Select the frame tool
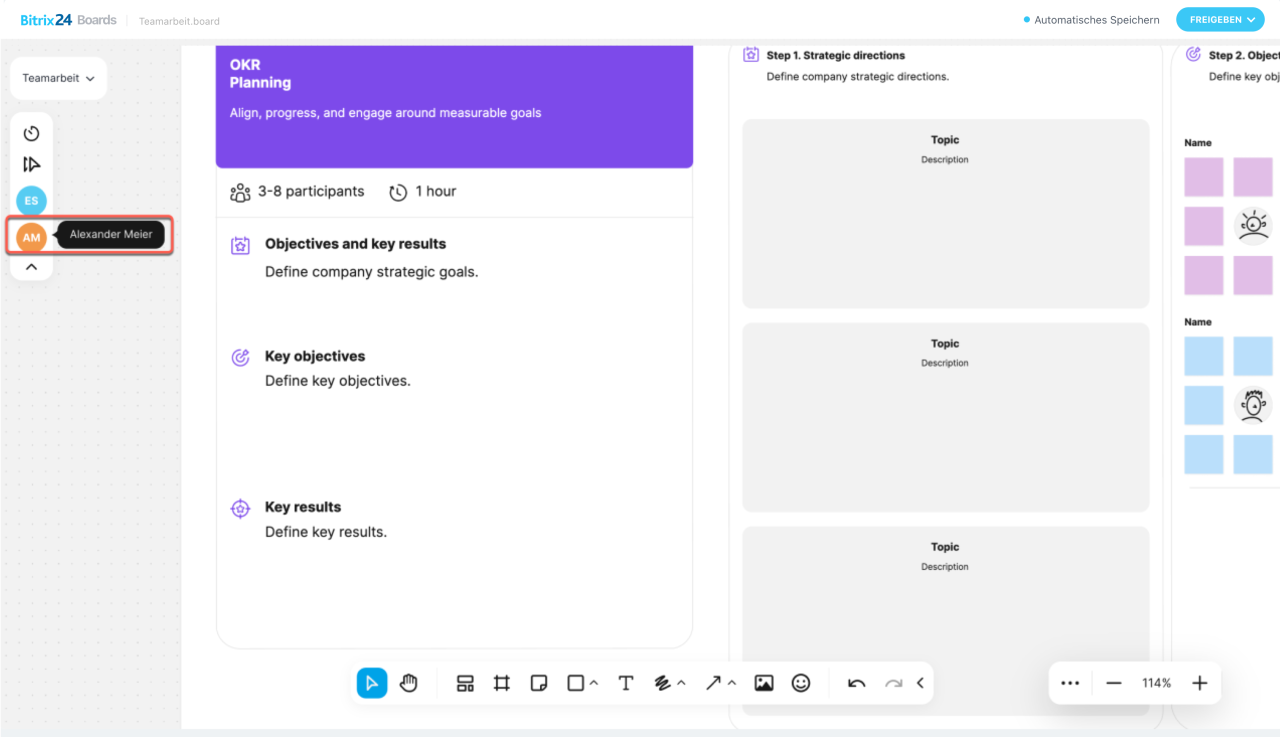This screenshot has width=1280, height=737. click(502, 683)
